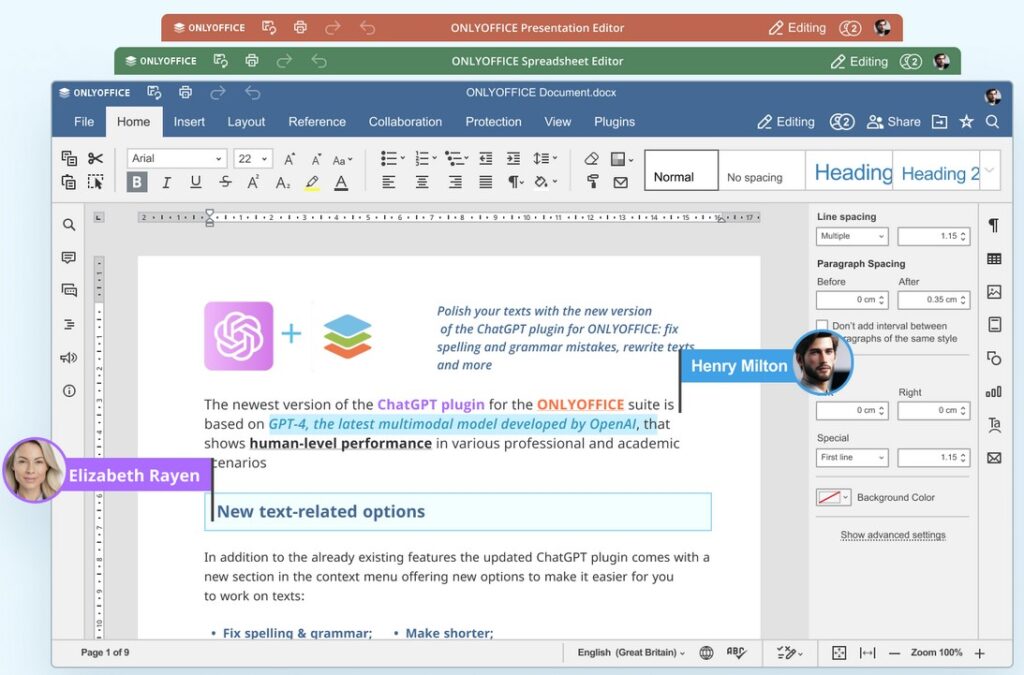Increase font size with the increment icon
The width and height of the screenshot is (1024, 675).
289,159
